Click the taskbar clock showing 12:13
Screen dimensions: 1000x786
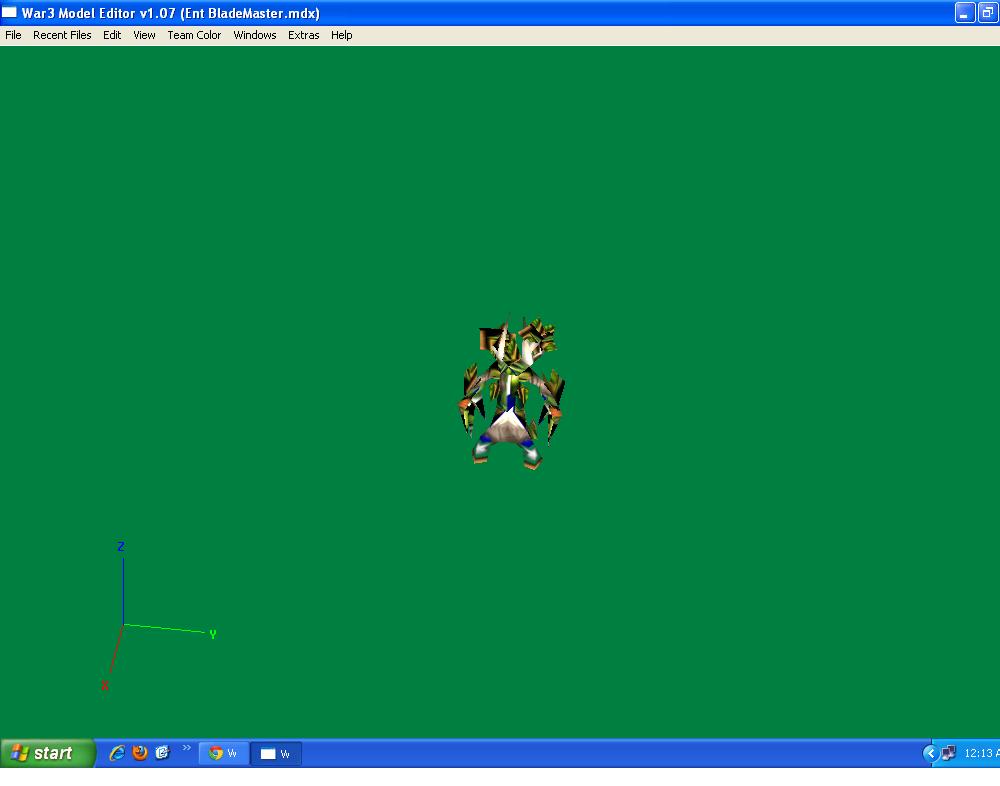982,753
